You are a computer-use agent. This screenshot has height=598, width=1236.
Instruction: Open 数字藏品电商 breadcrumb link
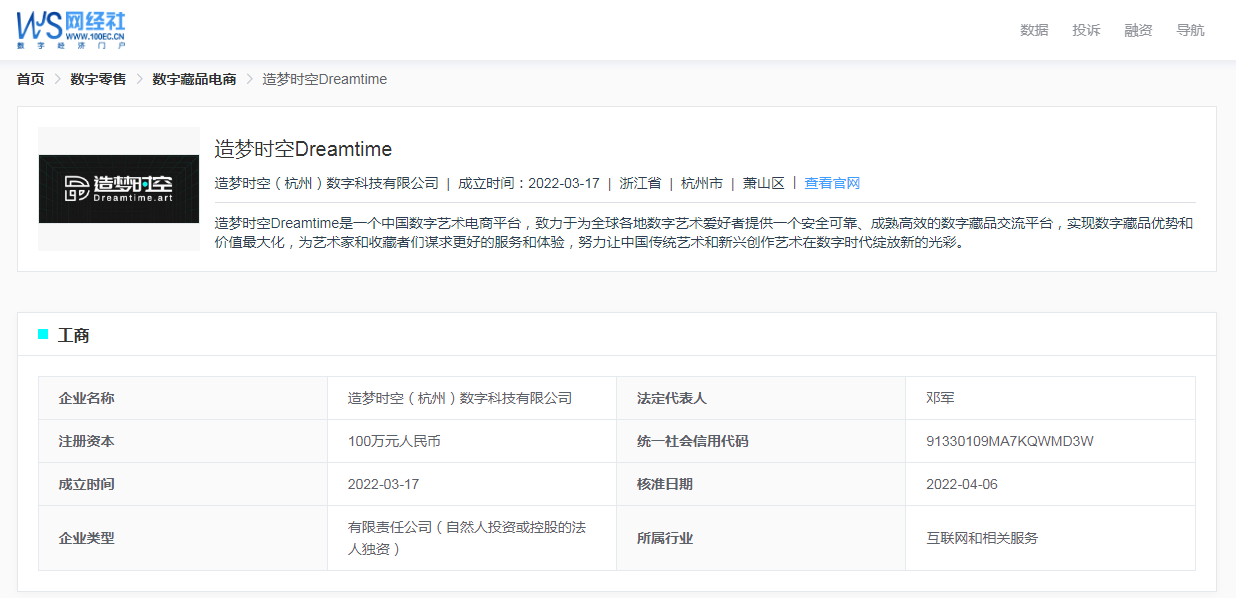pyautogui.click(x=194, y=79)
